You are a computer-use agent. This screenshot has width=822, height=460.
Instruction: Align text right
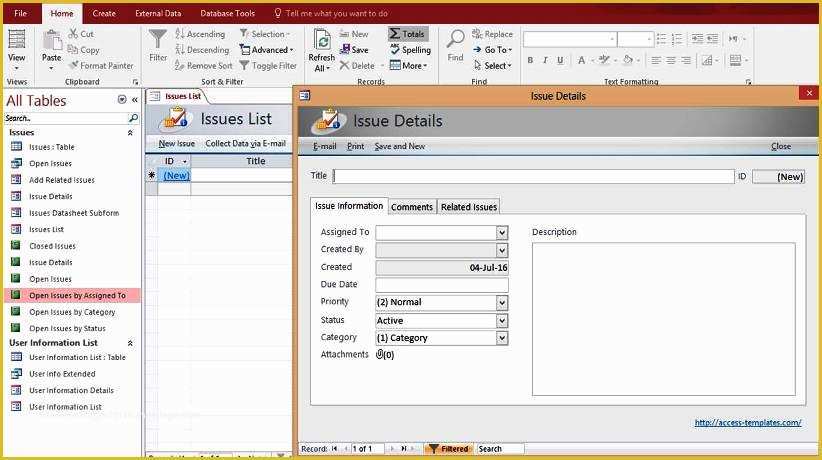point(686,60)
